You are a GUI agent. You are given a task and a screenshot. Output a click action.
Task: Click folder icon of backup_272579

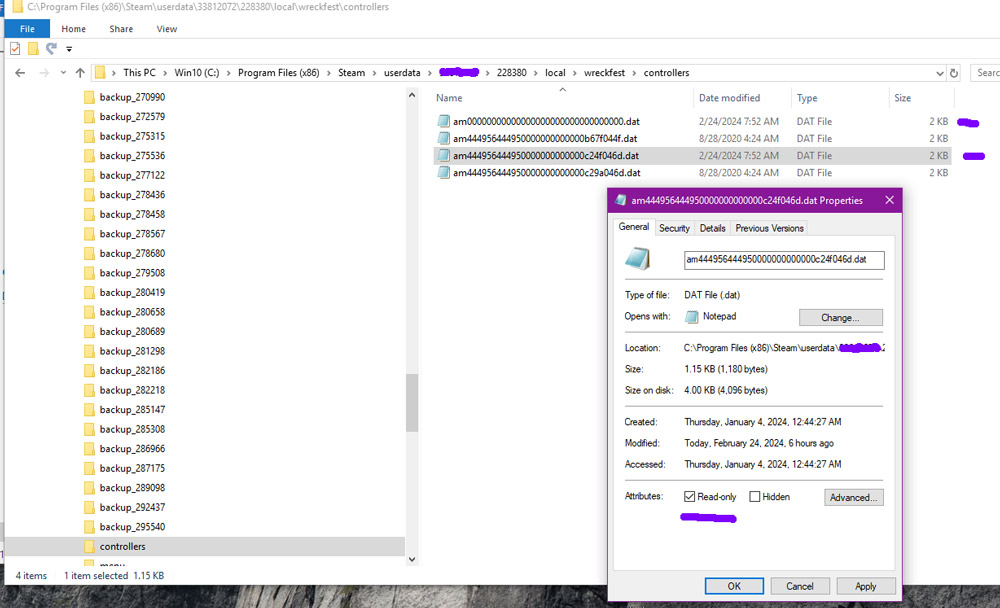(89, 117)
